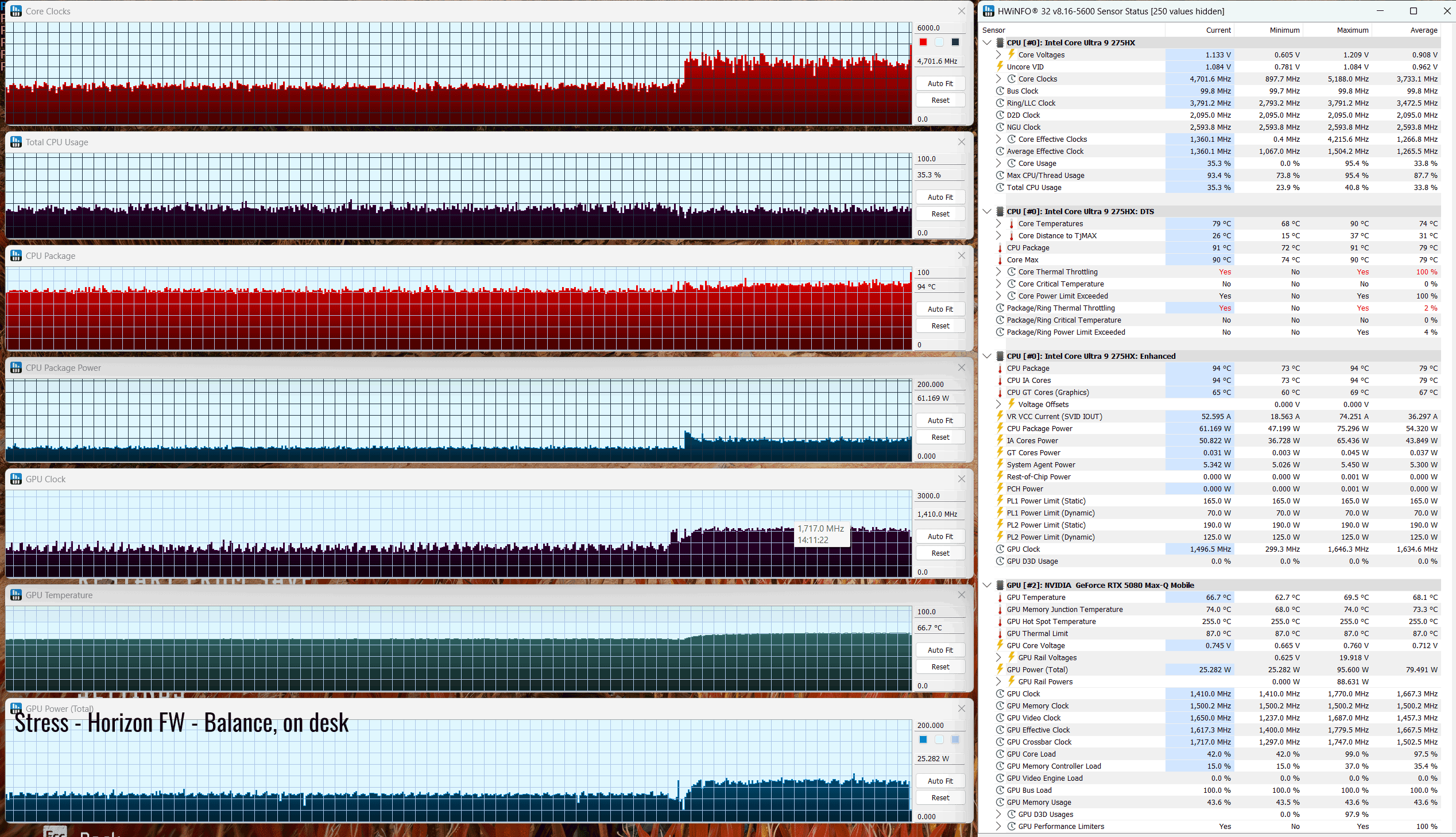Click the Current column header
Viewport: 1456px width, 837px height.
(x=1199, y=30)
